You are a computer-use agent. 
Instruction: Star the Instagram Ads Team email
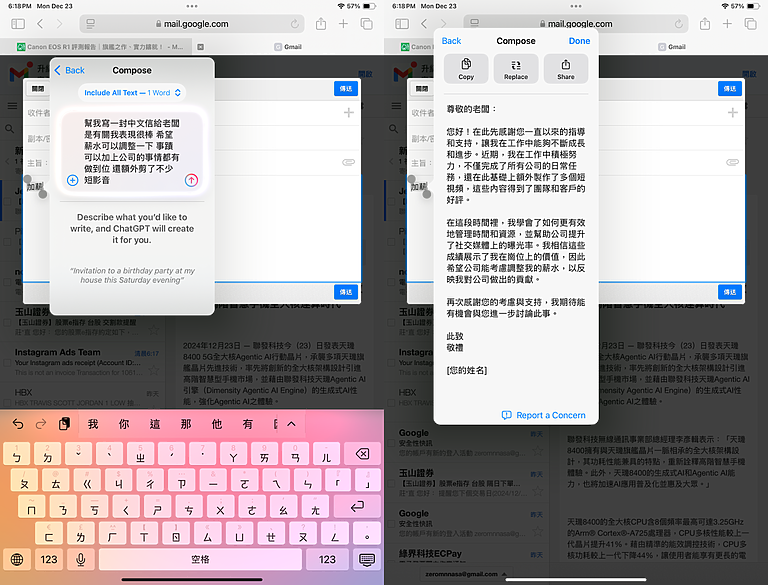pyautogui.click(x=154, y=370)
